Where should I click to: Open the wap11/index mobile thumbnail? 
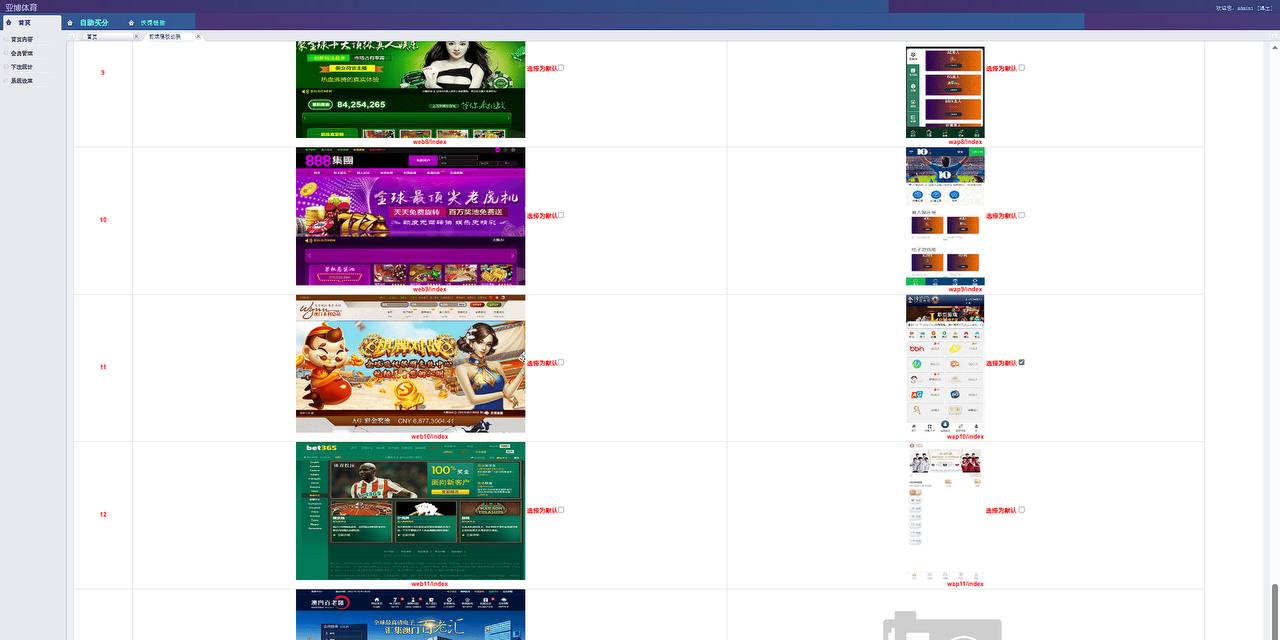coord(945,511)
